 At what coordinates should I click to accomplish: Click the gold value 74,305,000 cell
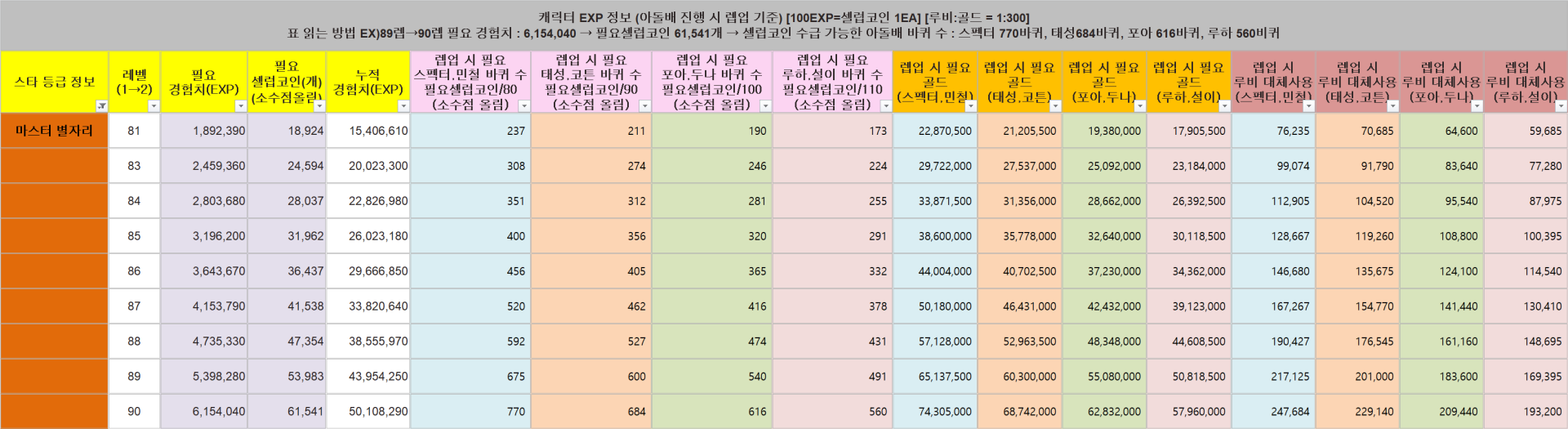[935, 412]
